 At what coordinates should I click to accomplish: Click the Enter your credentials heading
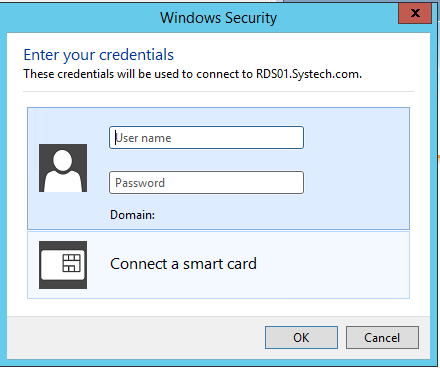[x=99, y=55]
